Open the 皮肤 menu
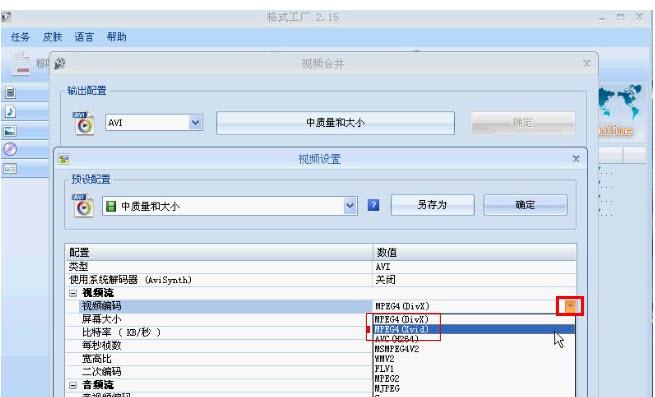Screen dimensions: 655x397 point(52,37)
